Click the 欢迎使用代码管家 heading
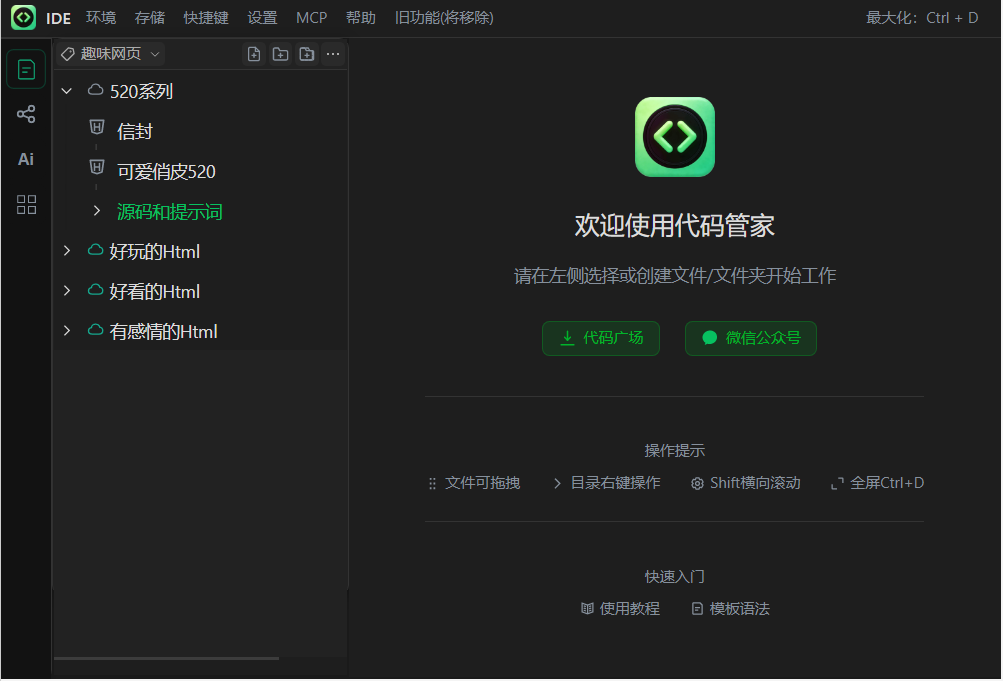This screenshot has height=681, width=1003. coord(674,226)
